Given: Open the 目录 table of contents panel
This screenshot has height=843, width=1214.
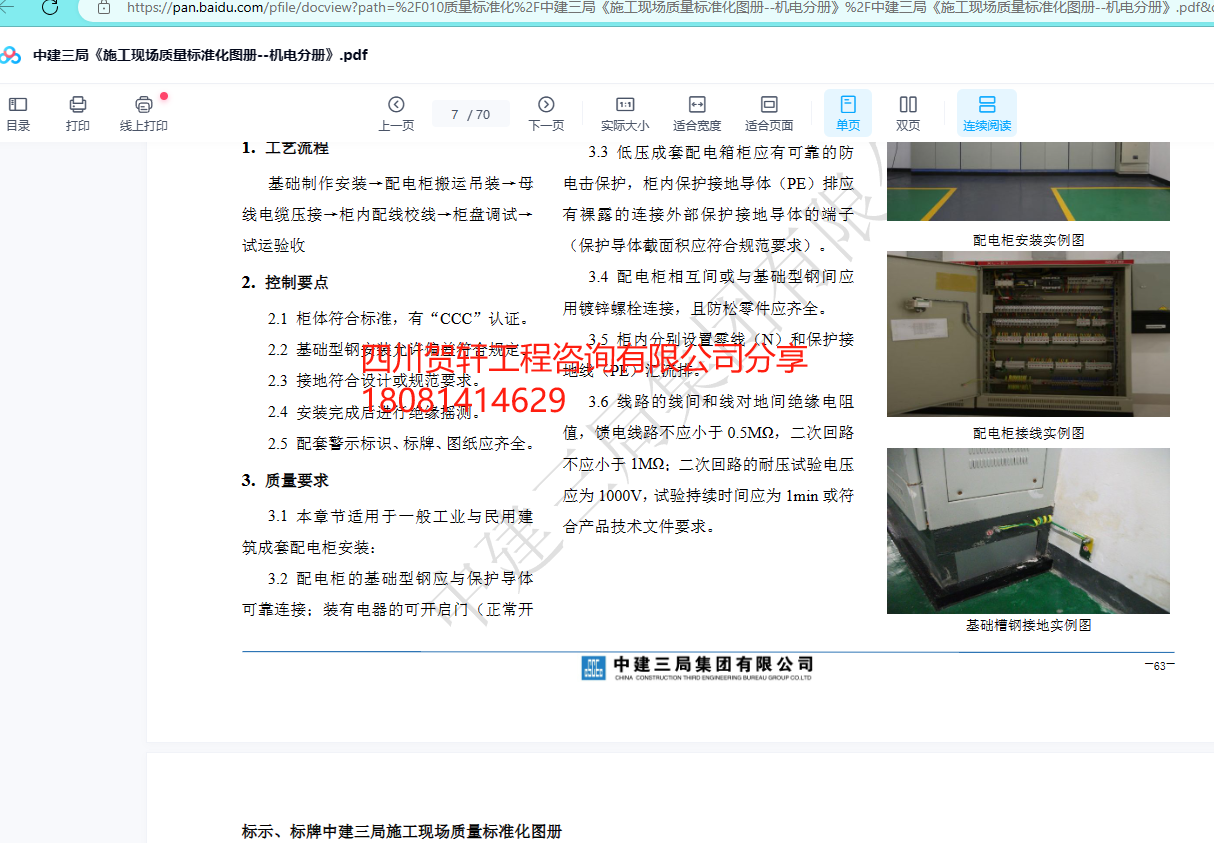Looking at the screenshot, I should (x=18, y=113).
